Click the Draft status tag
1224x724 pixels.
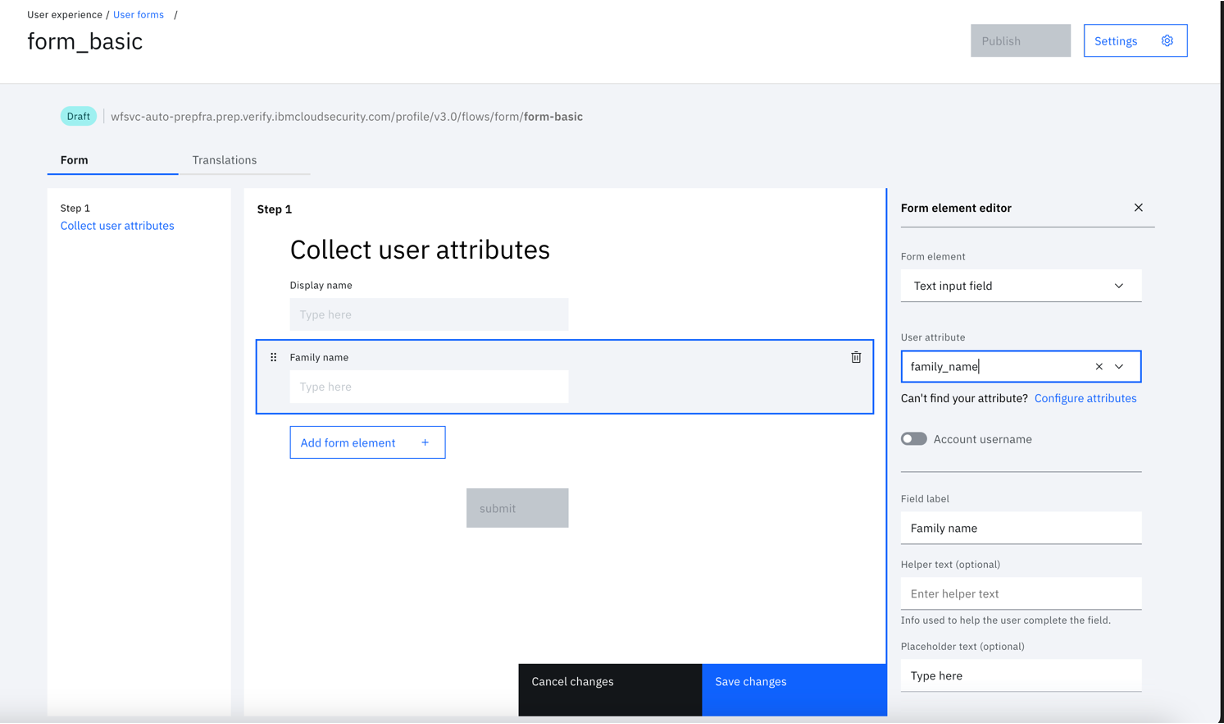(x=78, y=116)
